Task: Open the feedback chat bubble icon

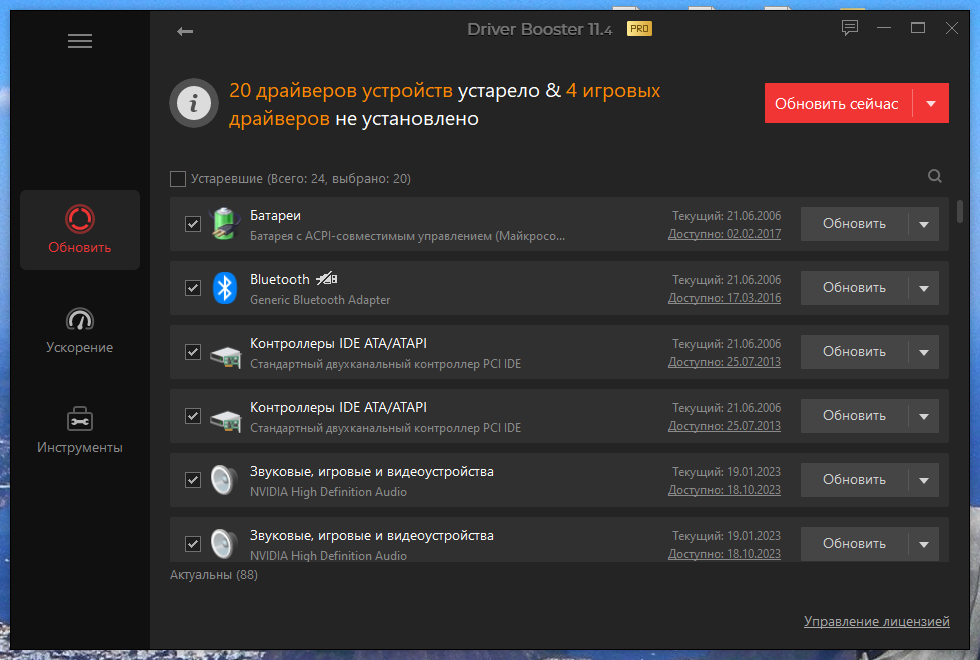Action: click(x=849, y=28)
